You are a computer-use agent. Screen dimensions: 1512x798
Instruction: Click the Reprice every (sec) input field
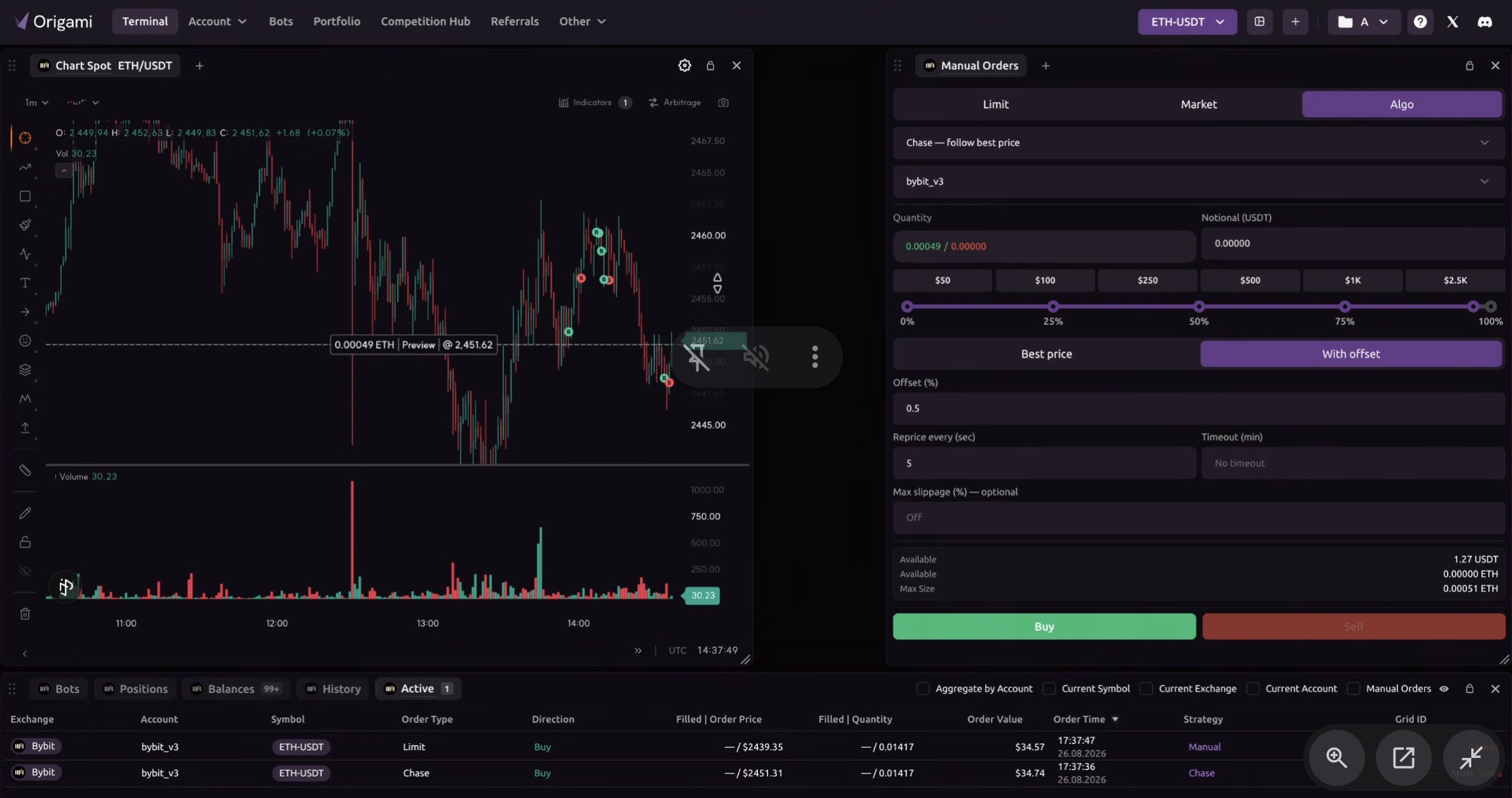coord(1044,463)
